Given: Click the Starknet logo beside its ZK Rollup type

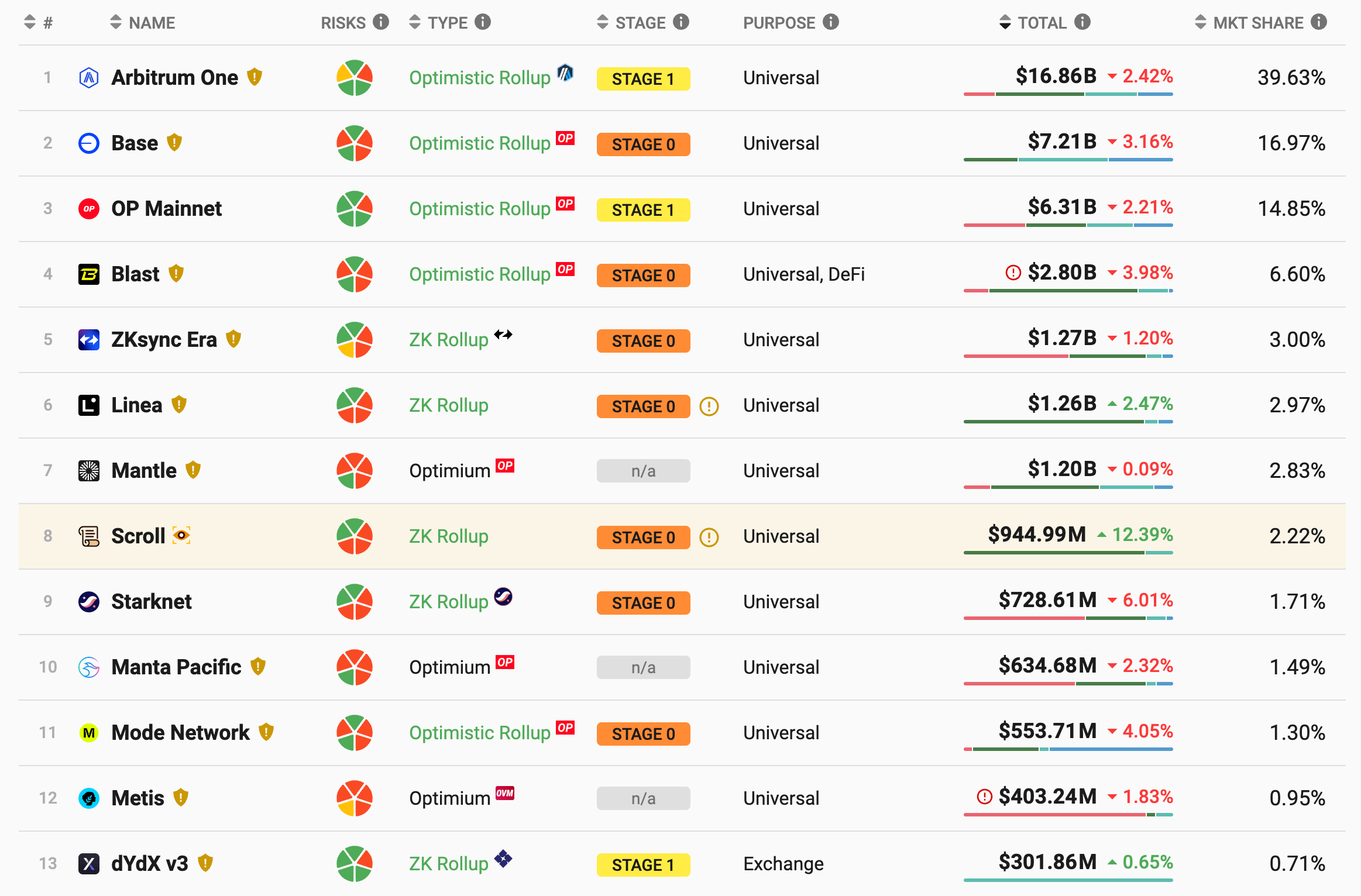Looking at the screenshot, I should pyautogui.click(x=504, y=598).
